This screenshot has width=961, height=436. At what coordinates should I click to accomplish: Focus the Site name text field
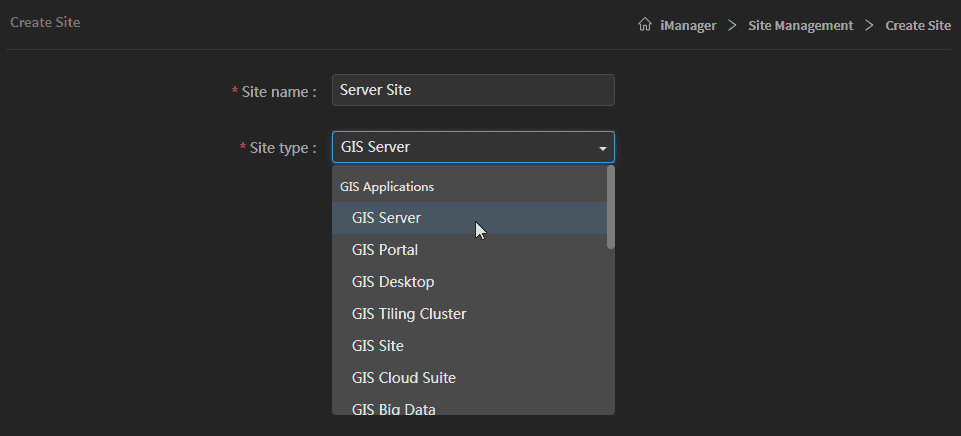point(472,90)
